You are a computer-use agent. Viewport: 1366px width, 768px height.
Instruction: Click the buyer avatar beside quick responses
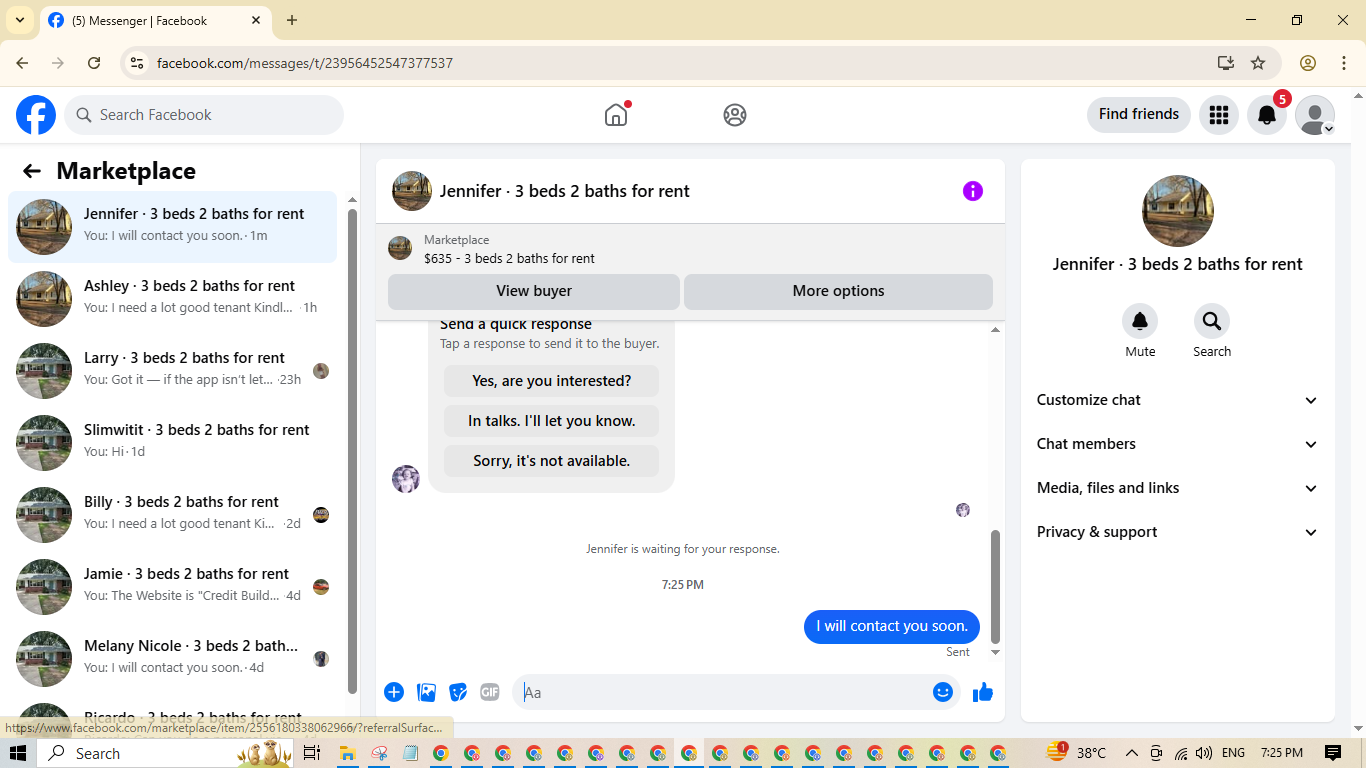406,479
